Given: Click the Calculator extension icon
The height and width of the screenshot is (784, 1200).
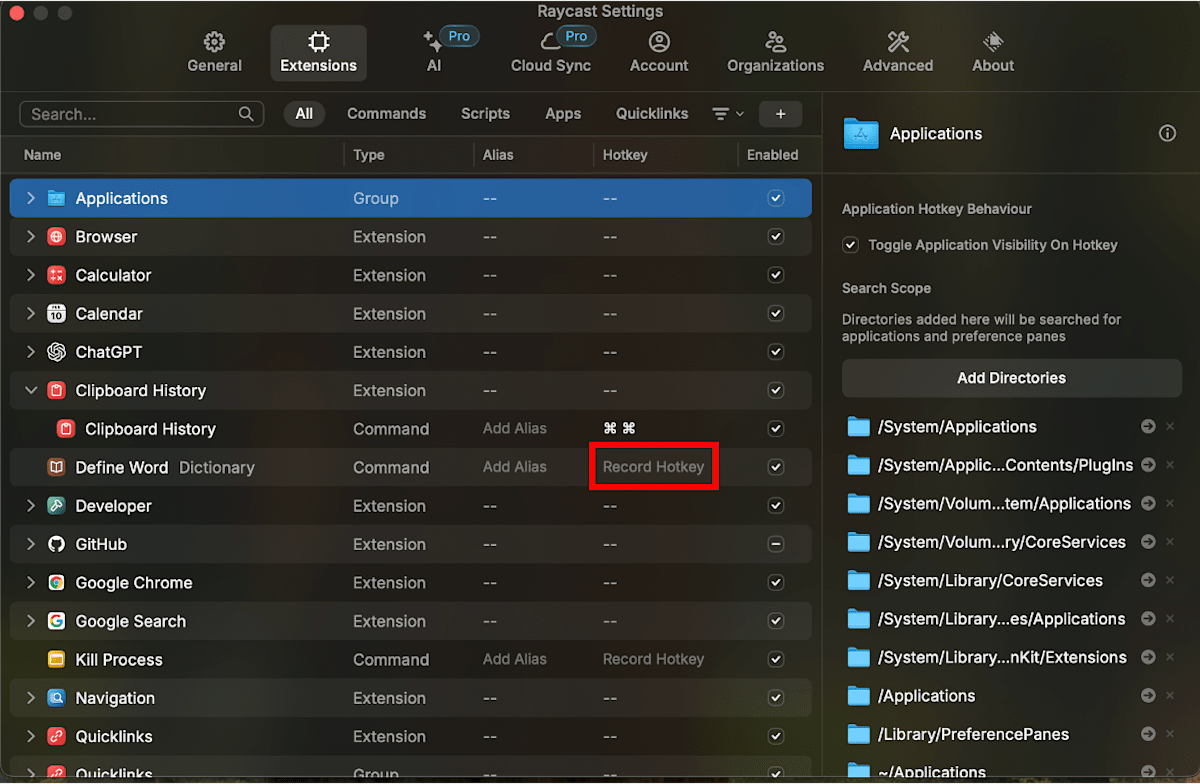Looking at the screenshot, I should [56, 275].
